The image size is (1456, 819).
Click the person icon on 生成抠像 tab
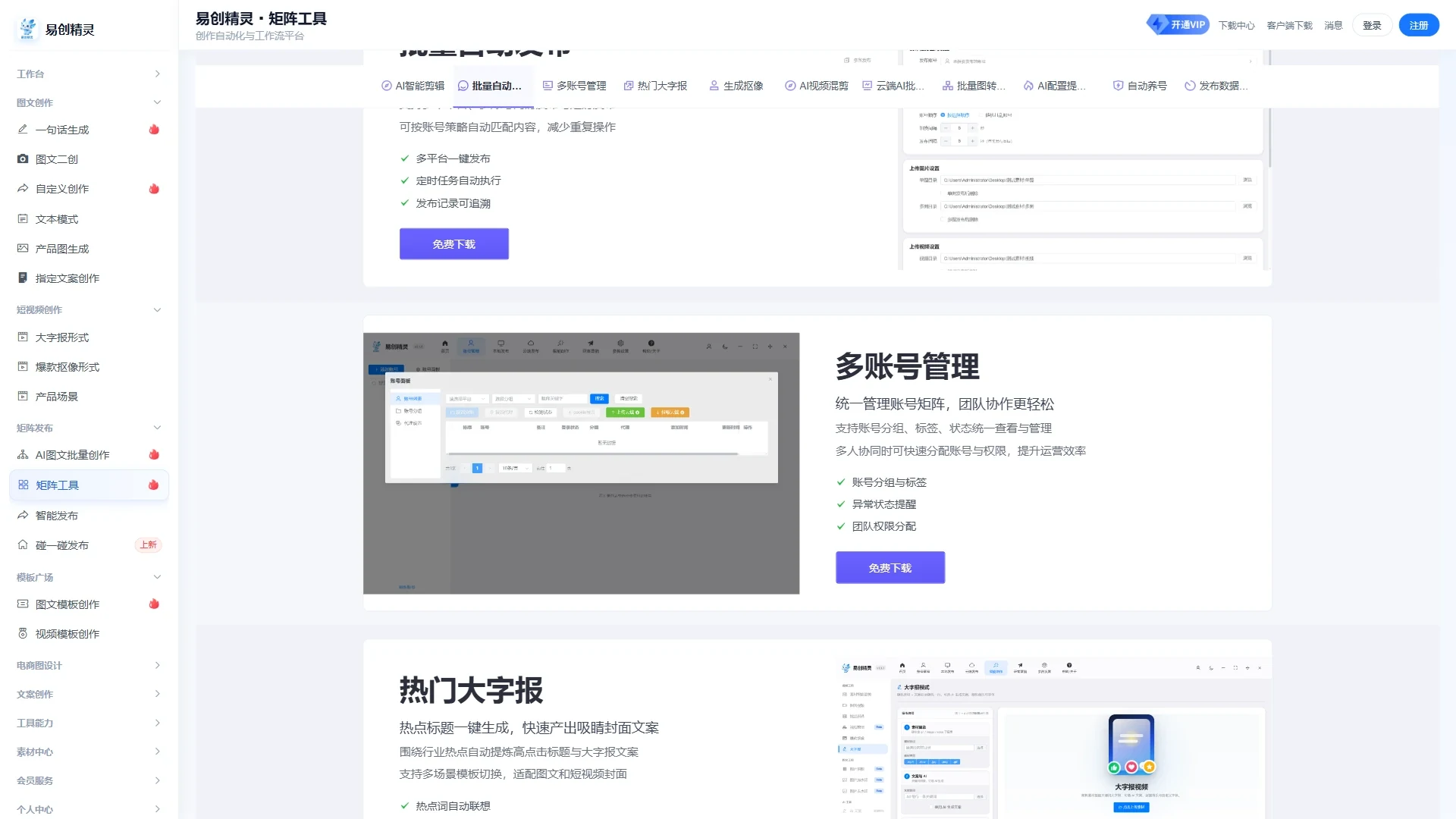click(714, 86)
